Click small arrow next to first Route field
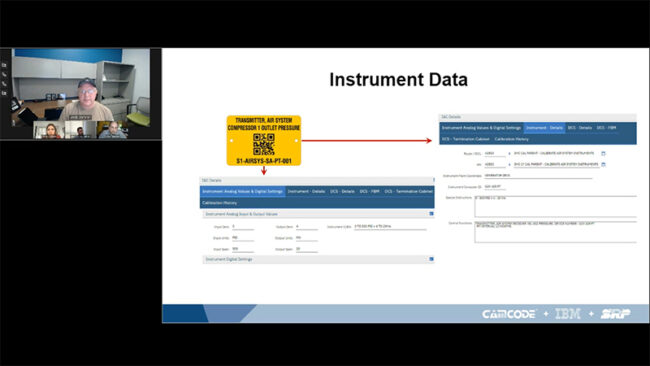 click(x=509, y=154)
